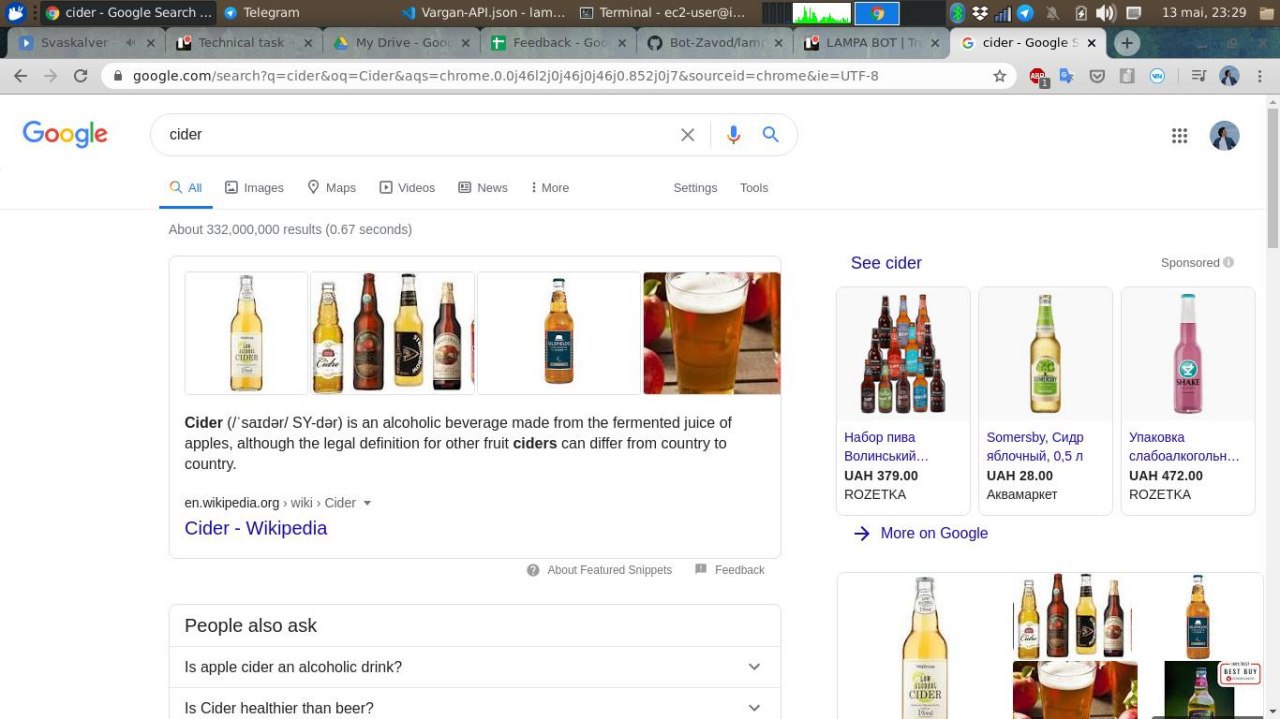Open the Bluetooth tray icon

click(957, 13)
